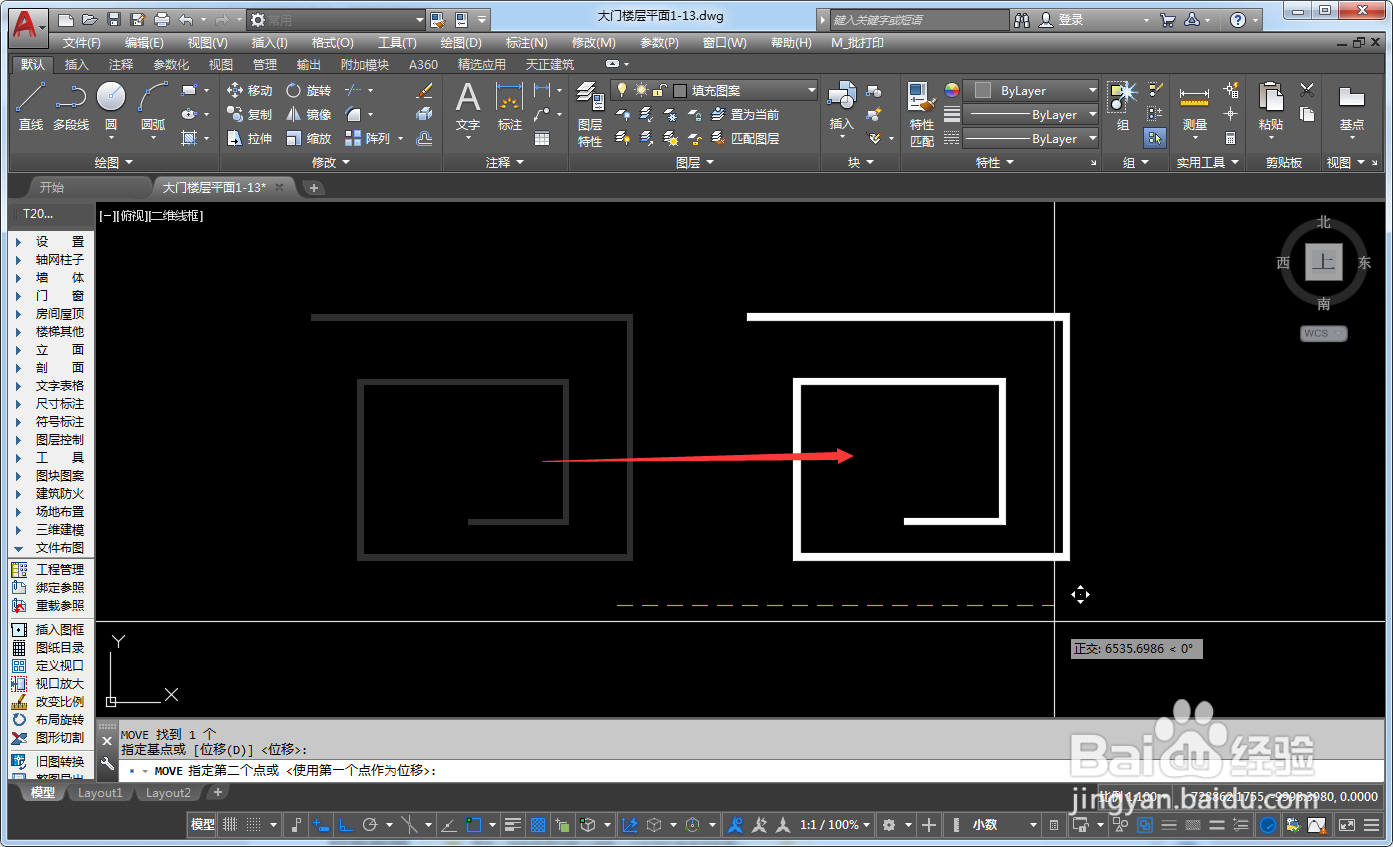Click the 模型 button in status bar
This screenshot has height=847, width=1393.
pos(203,825)
